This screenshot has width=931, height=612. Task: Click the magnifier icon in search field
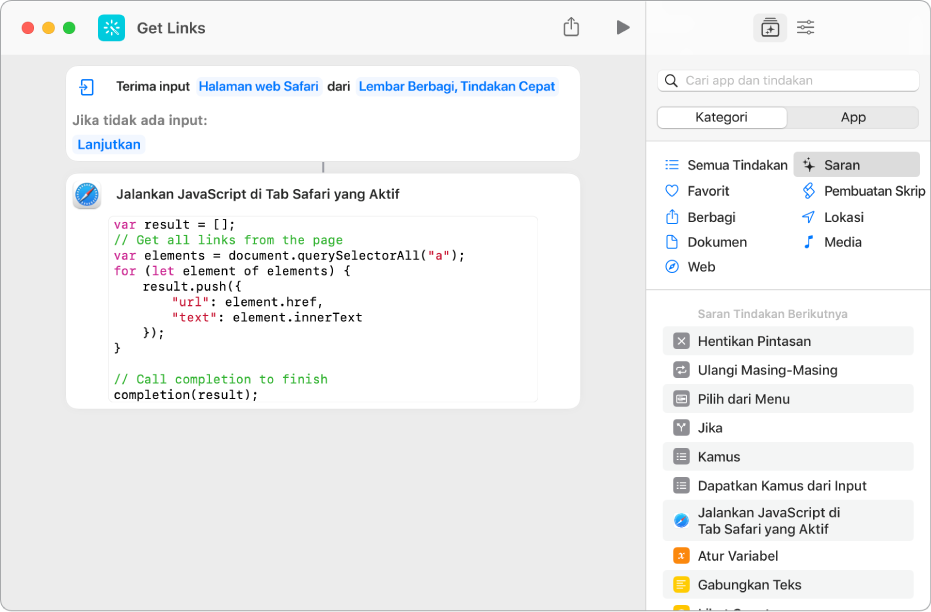(671, 81)
